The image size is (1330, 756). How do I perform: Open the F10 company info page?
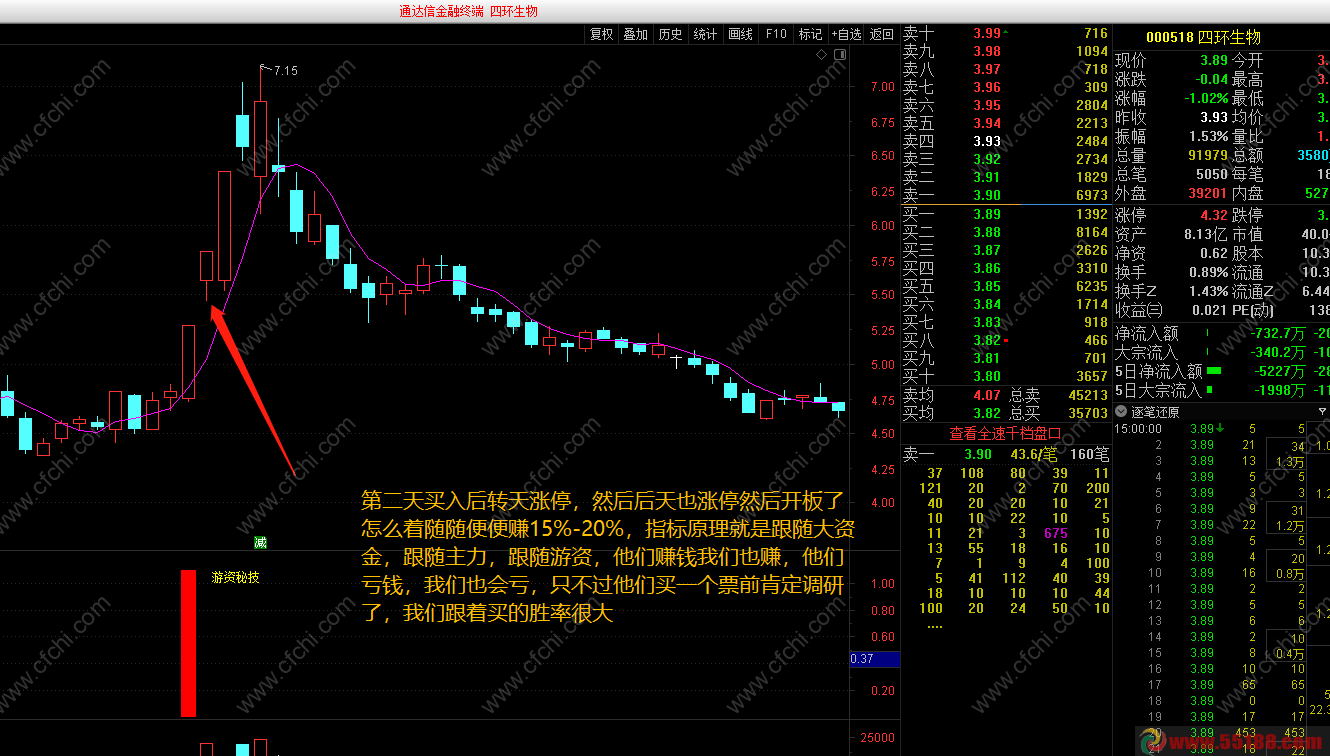[776, 34]
